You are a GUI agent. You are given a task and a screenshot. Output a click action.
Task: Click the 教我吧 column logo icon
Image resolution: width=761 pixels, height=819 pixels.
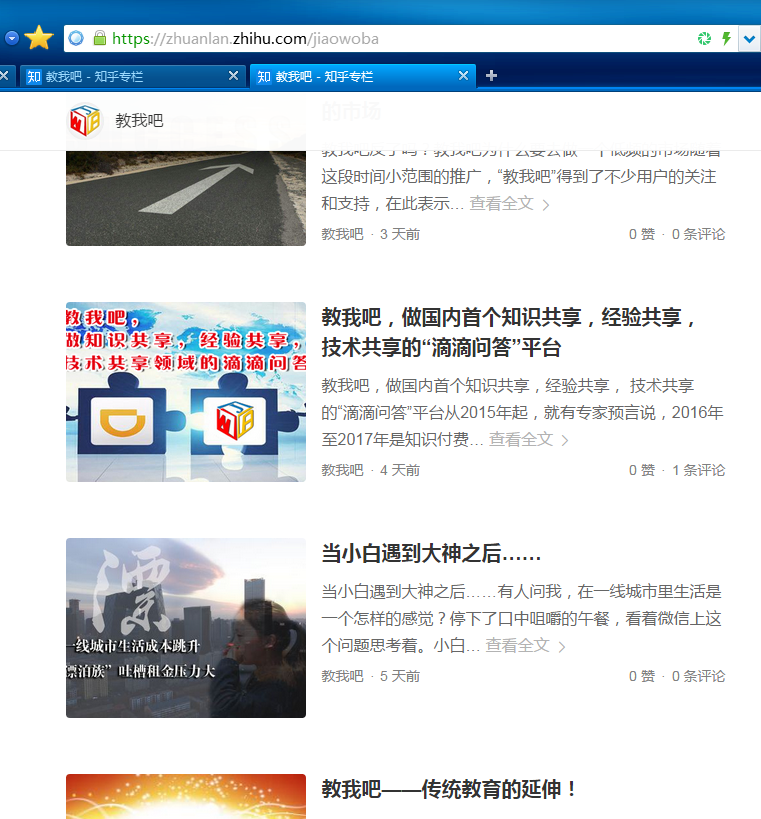point(85,121)
